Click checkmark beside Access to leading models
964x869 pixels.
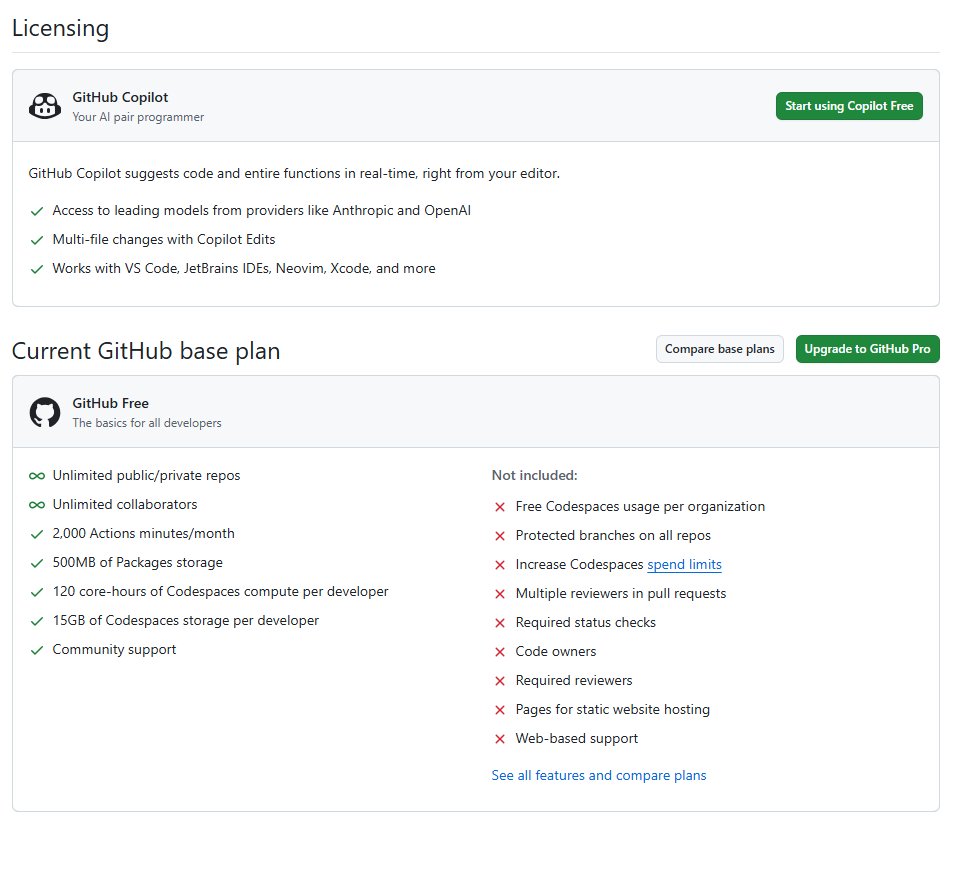37,211
